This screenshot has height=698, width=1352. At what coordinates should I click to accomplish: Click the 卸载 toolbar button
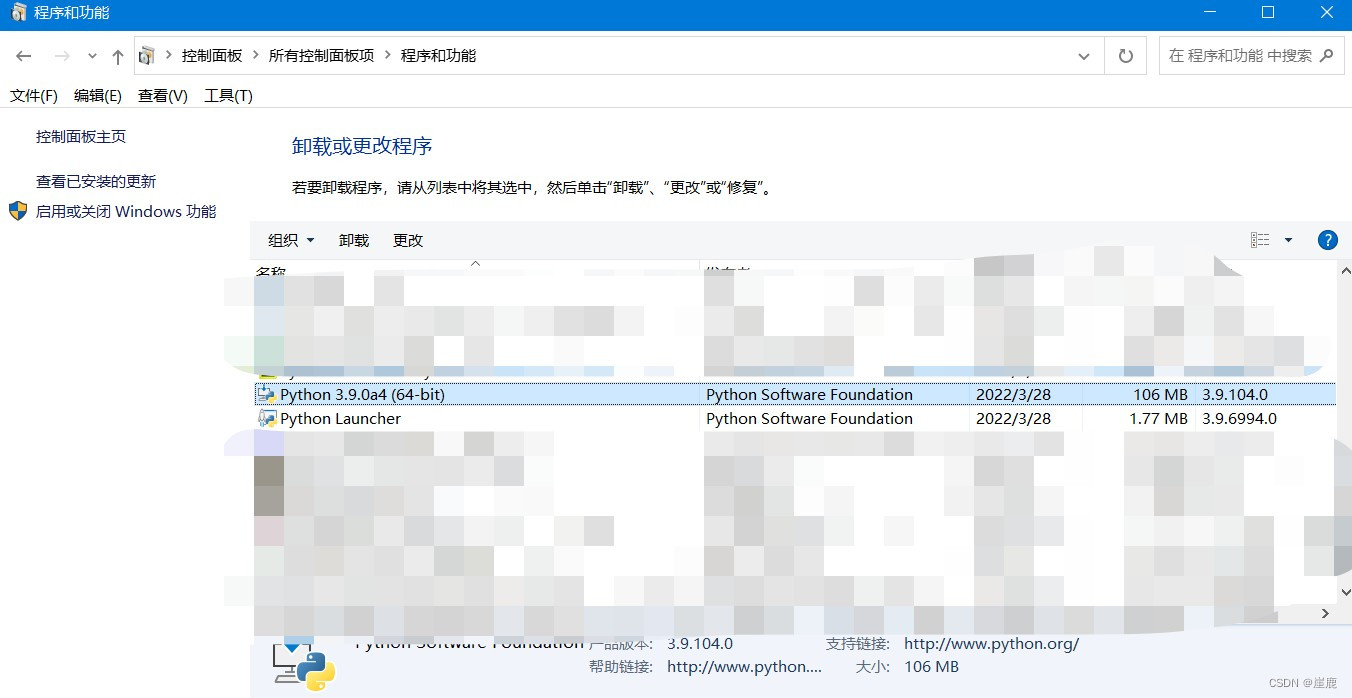(354, 240)
